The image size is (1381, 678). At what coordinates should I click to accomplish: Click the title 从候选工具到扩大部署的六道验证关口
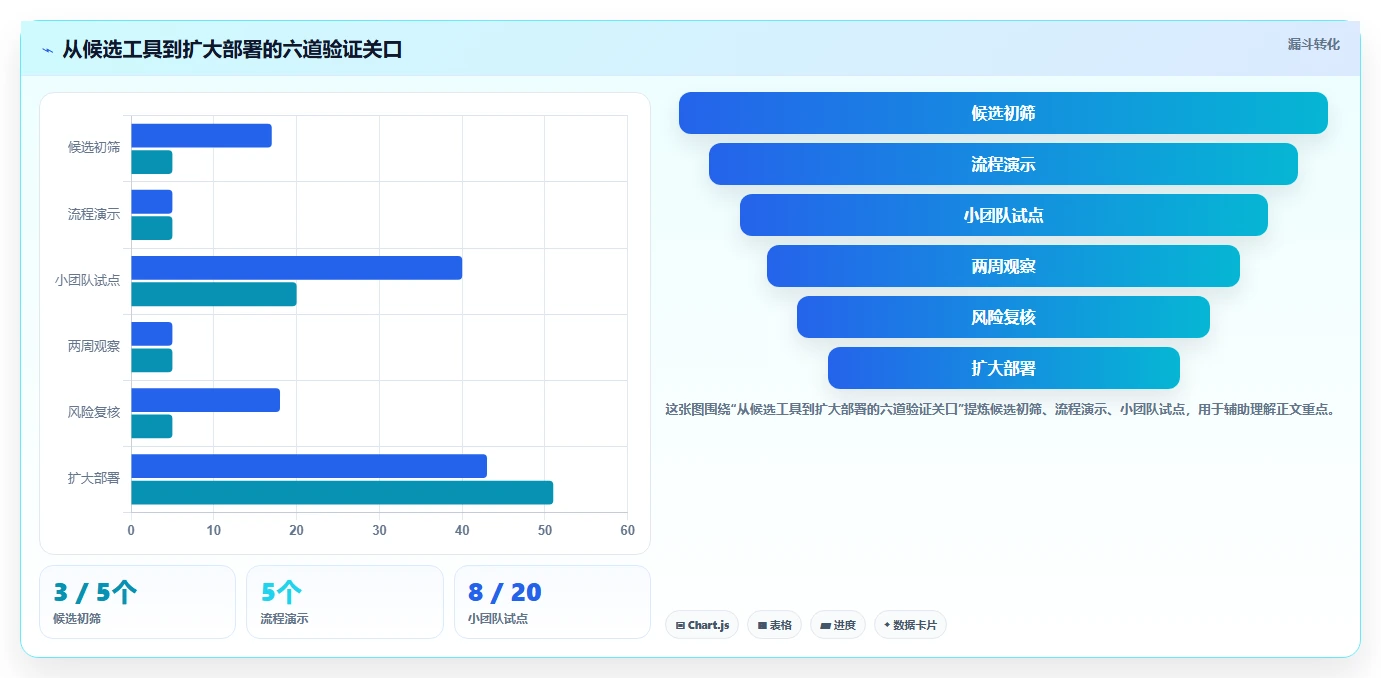point(232,49)
